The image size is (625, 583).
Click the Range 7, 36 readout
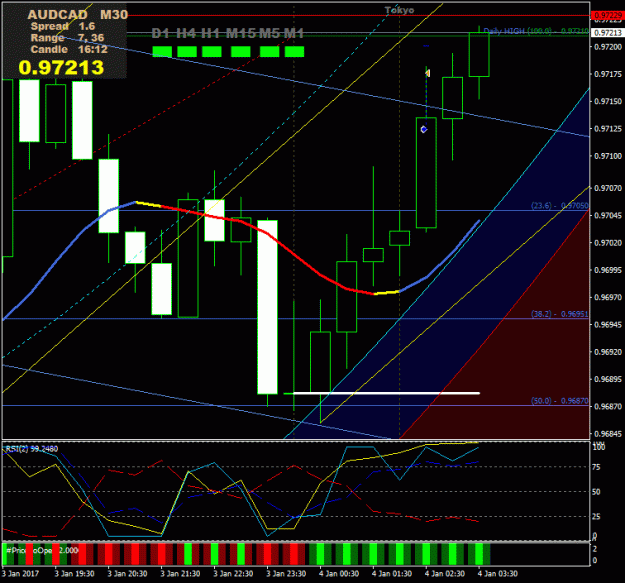point(67,38)
